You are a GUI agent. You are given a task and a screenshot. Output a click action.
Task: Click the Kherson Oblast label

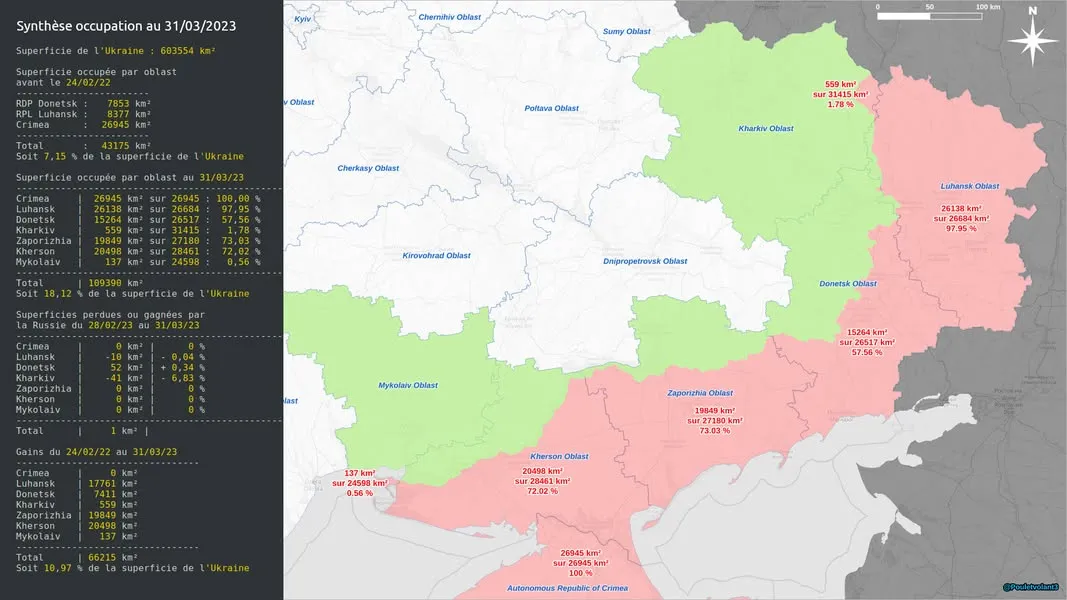(x=559, y=456)
